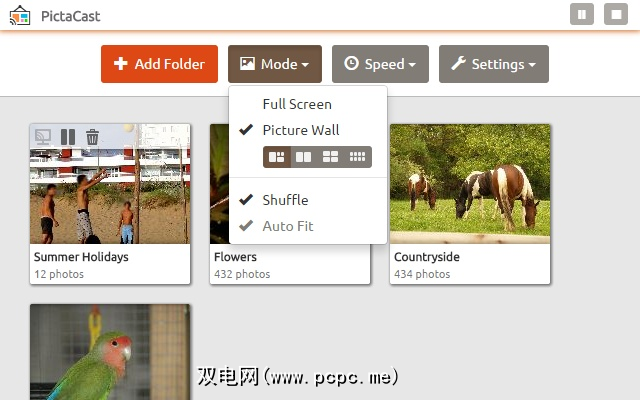Open the Flowers folder card
Image resolution: width=640 pixels, height=400 pixels.
290,264
